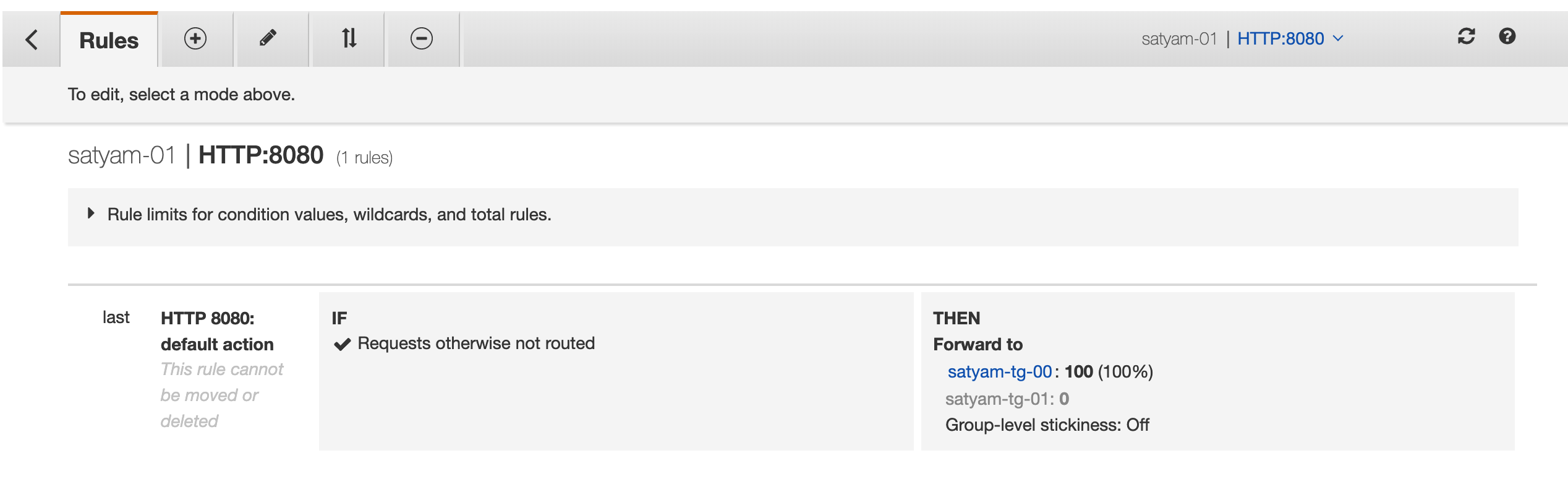This screenshot has width=1568, height=484.
Task: Open the HTTP:8080 listener dropdown
Action: [x=1280, y=39]
